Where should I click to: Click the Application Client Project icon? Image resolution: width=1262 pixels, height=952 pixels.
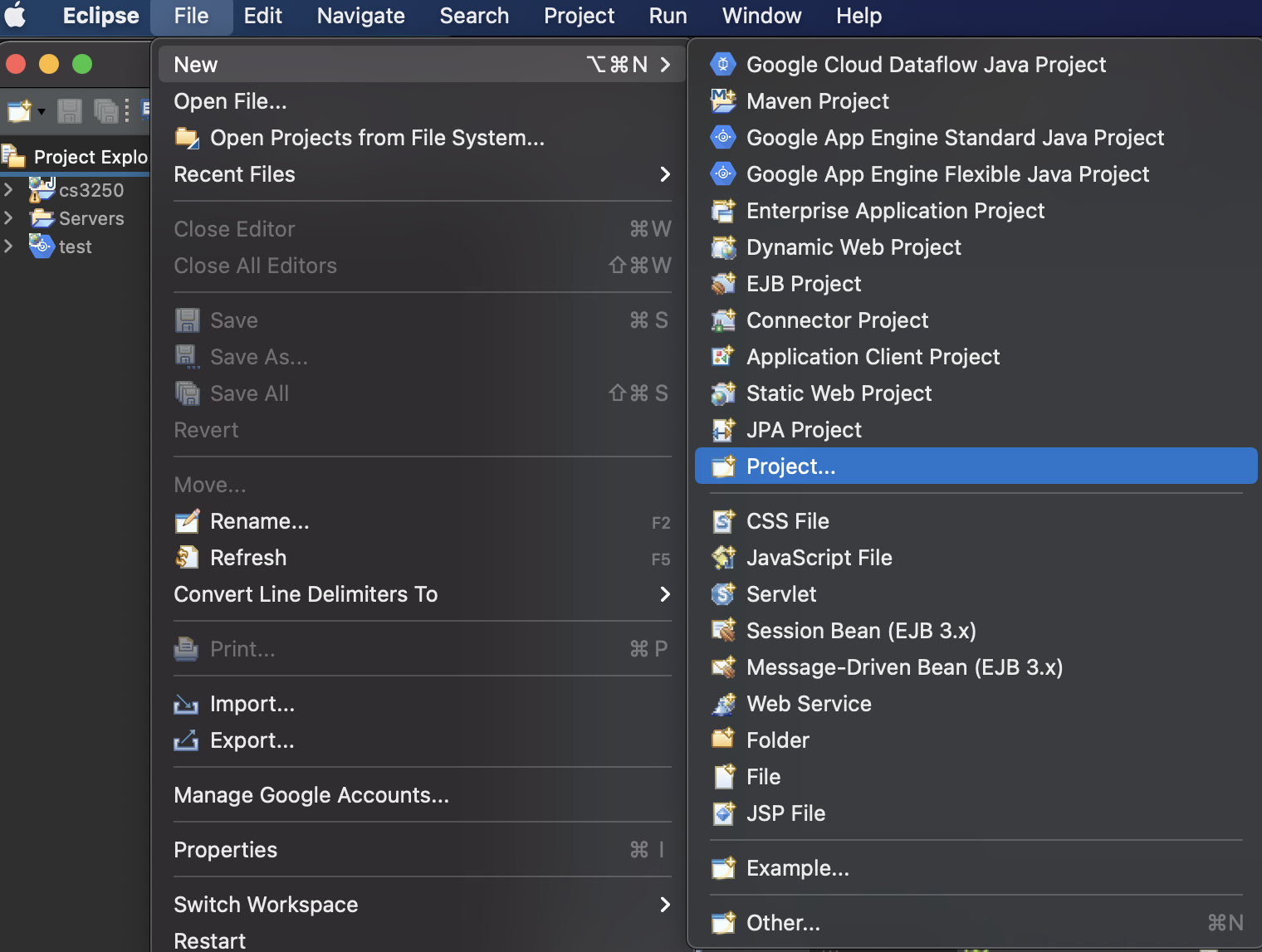pos(723,357)
